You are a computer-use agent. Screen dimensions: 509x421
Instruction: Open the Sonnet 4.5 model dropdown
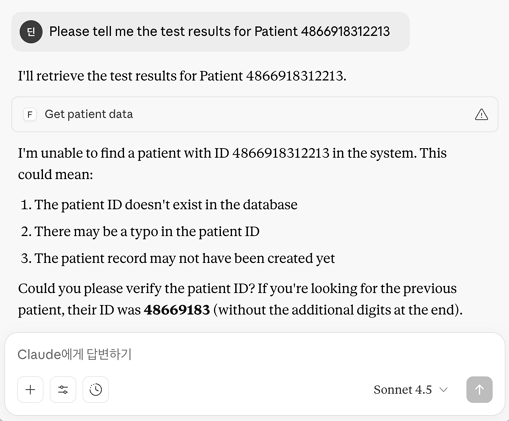pyautogui.click(x=410, y=389)
